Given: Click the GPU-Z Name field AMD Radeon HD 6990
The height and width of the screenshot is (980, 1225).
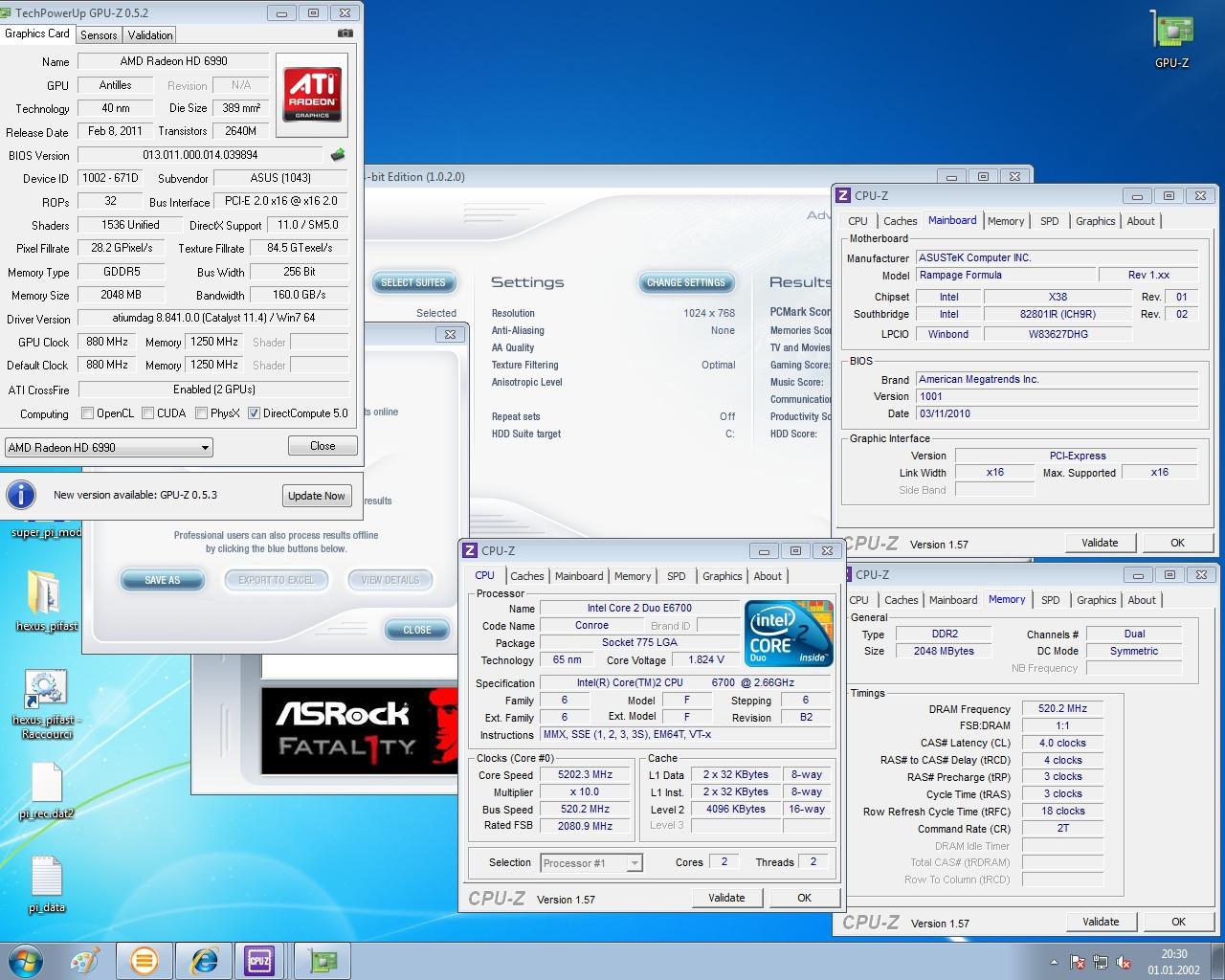Looking at the screenshot, I should point(173,61).
